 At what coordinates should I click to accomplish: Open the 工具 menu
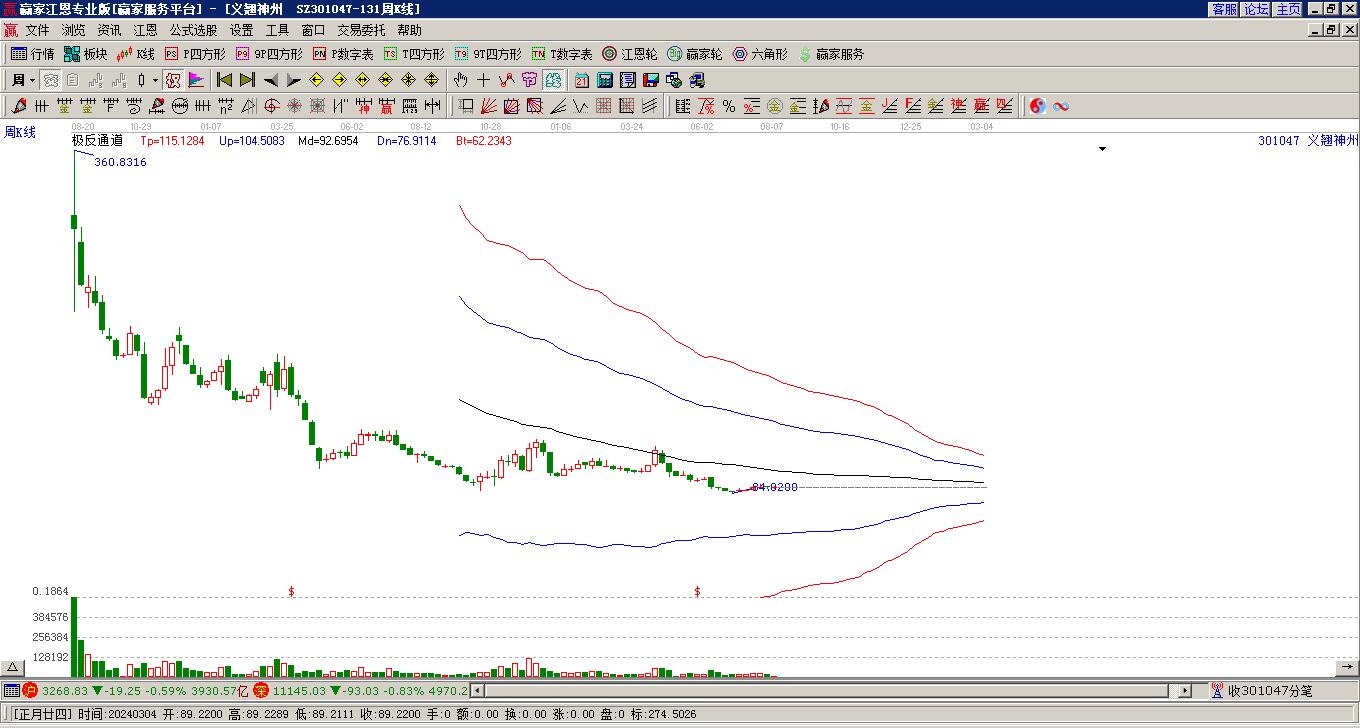pos(277,30)
